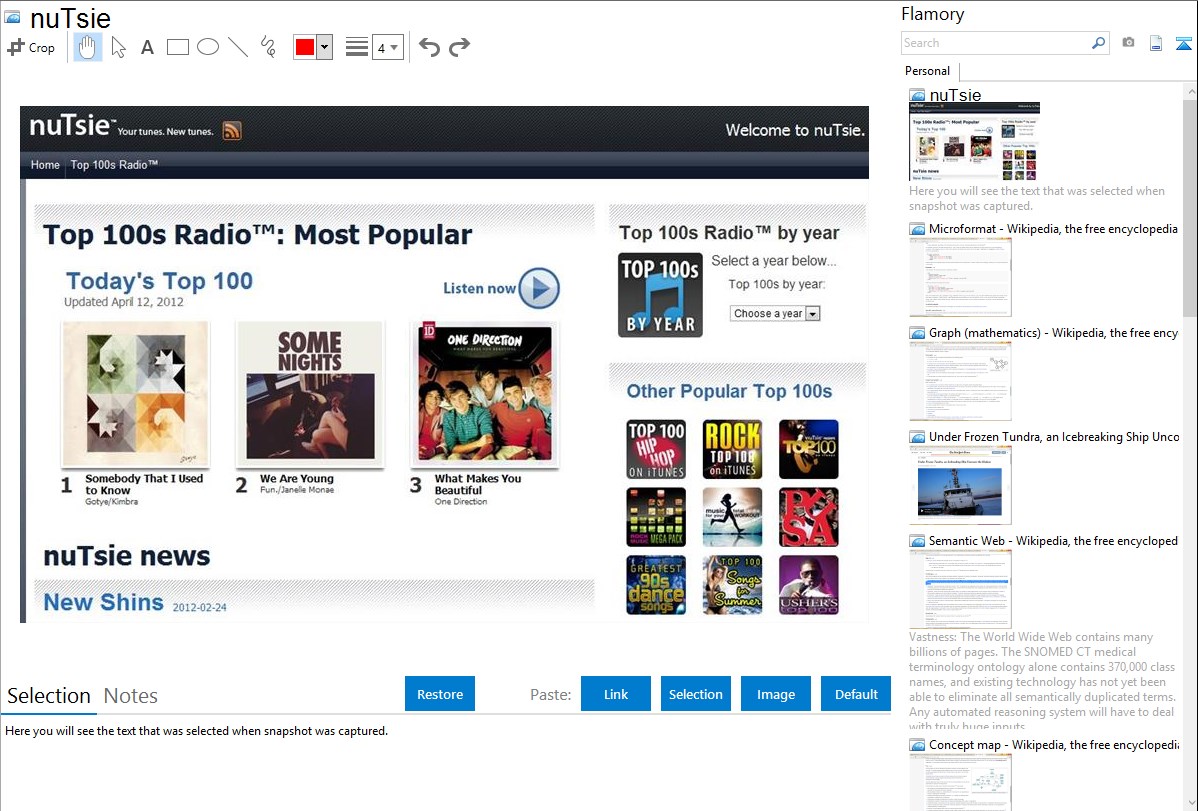Viewport: 1198px width, 811px height.
Task: Click the Home link in nuTsie navigation
Action: (x=45, y=165)
